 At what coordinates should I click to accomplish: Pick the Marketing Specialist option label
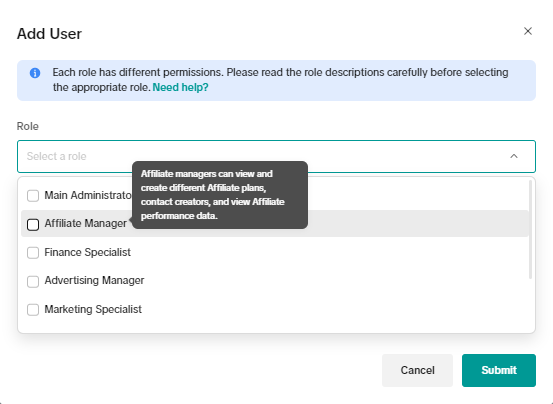[93, 310]
